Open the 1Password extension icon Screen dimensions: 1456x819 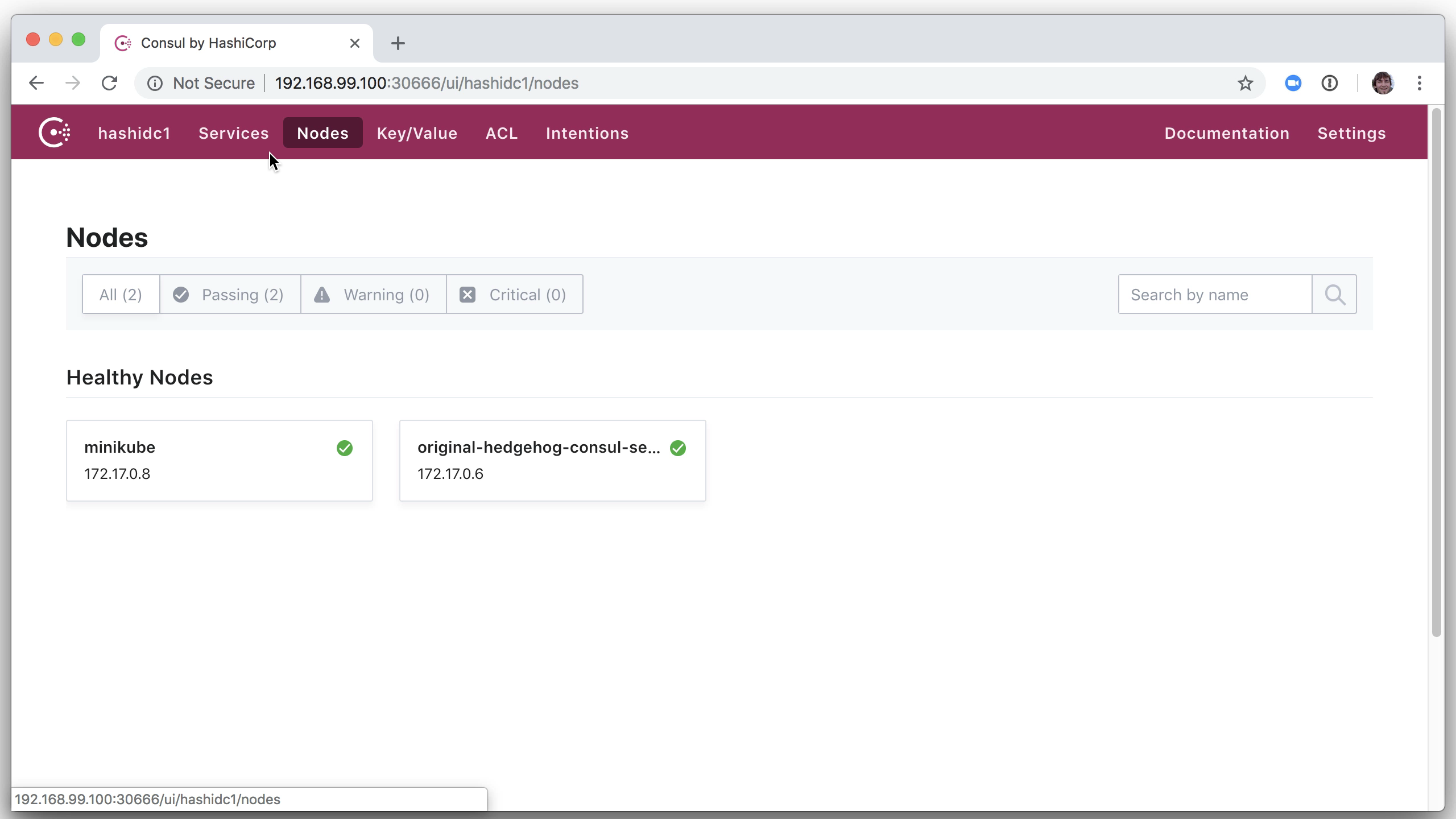[1329, 83]
